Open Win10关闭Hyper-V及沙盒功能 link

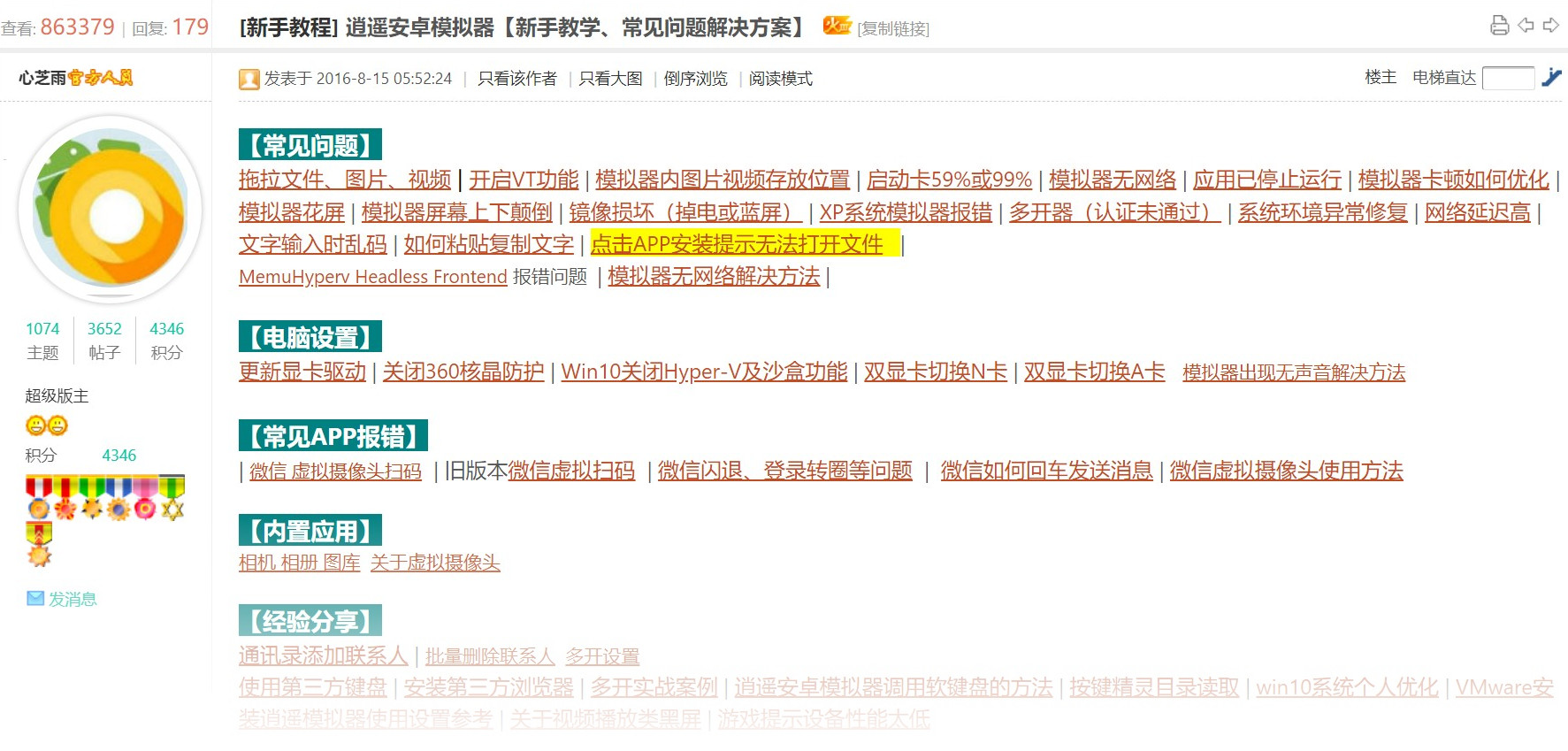pyautogui.click(x=704, y=372)
